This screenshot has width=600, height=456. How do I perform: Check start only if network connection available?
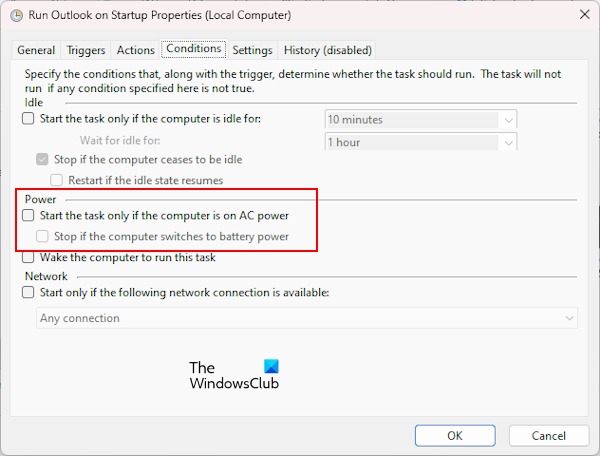point(28,293)
